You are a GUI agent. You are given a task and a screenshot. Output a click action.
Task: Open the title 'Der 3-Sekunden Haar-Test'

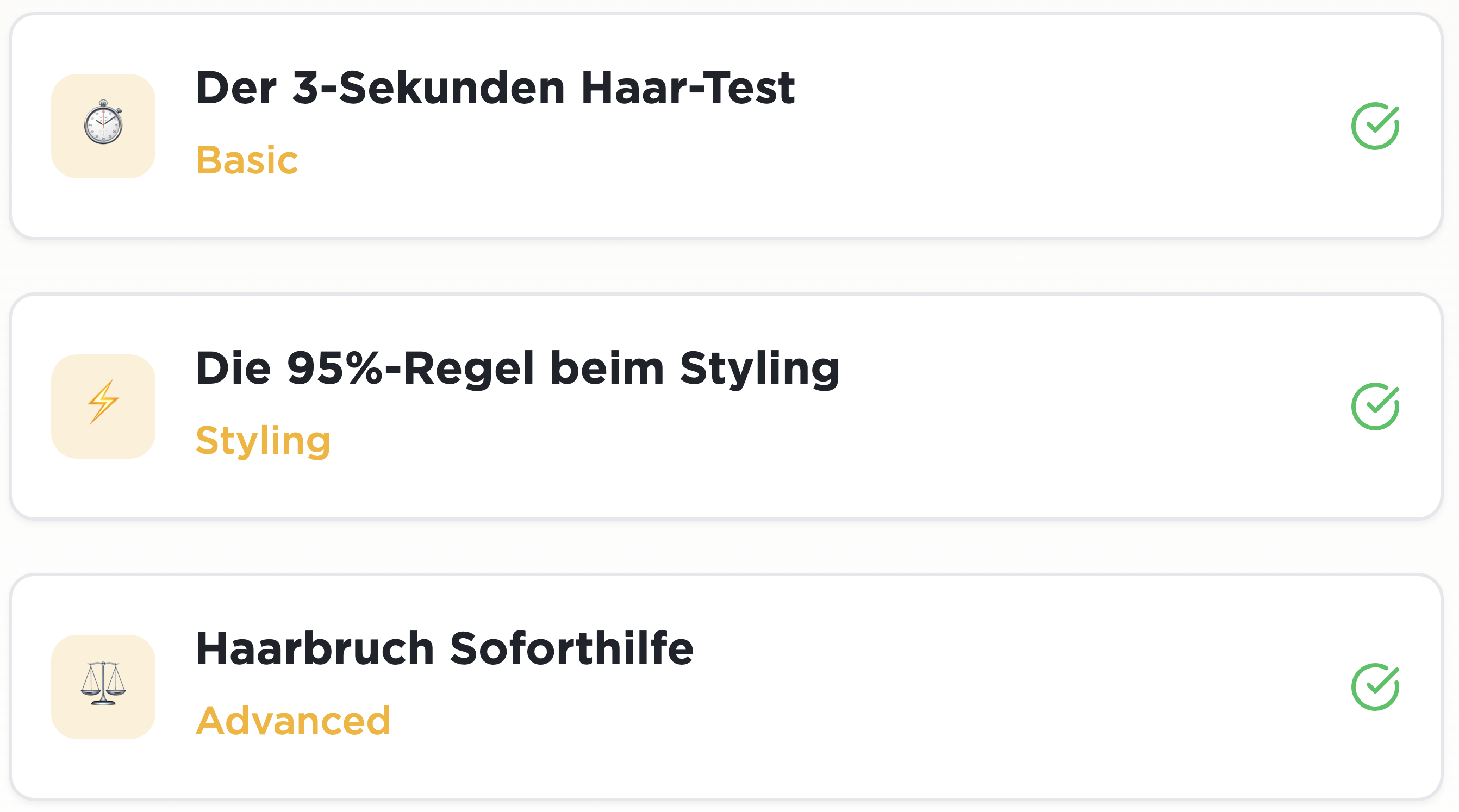point(495,88)
